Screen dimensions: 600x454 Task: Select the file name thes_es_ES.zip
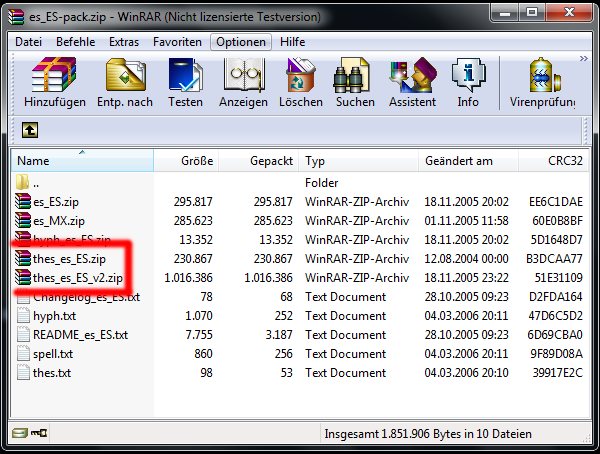click(x=69, y=259)
